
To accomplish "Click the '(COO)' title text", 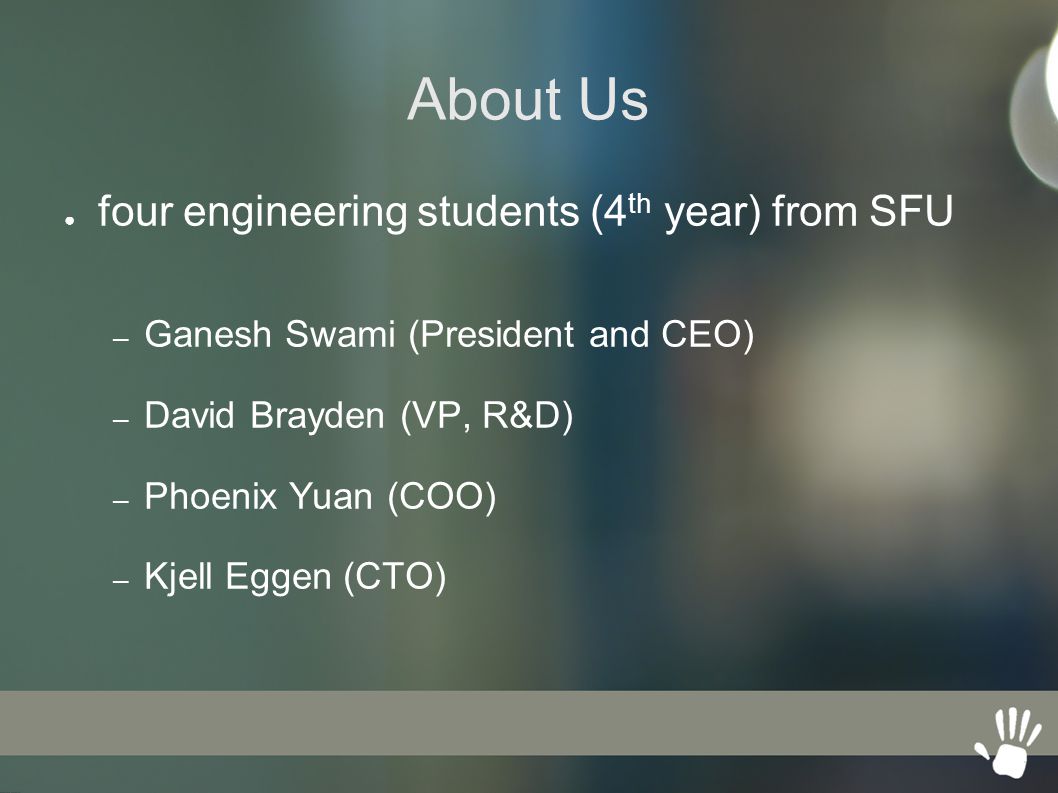I will click(x=442, y=497).
